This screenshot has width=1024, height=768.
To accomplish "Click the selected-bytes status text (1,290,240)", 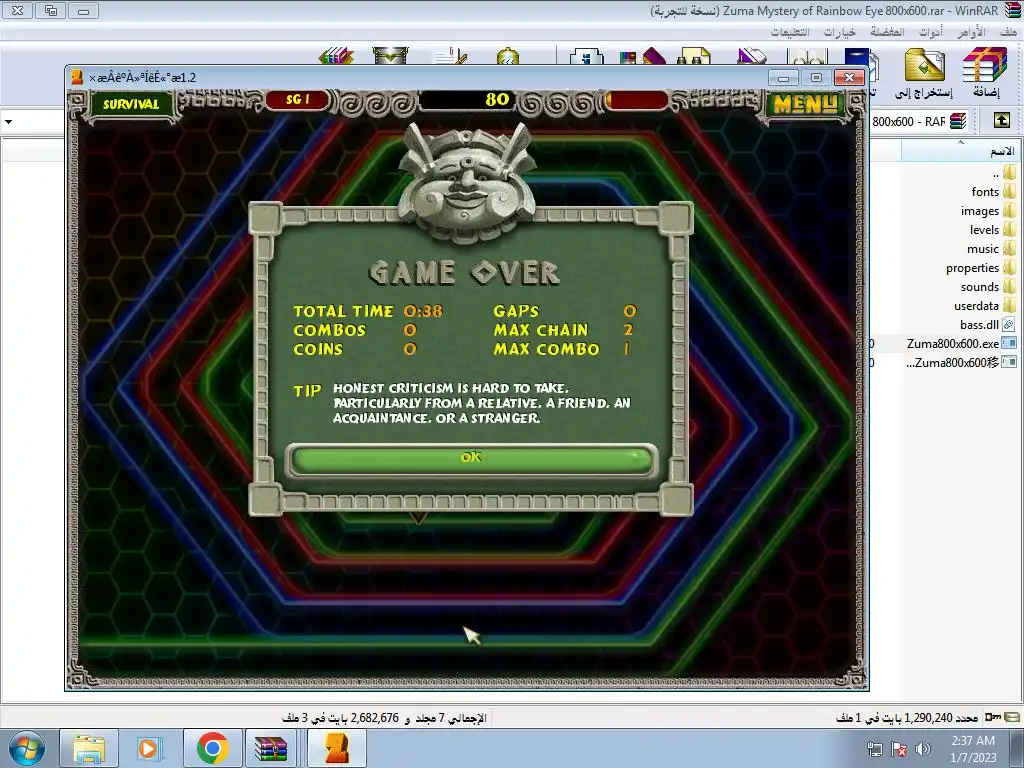I will (x=907, y=717).
